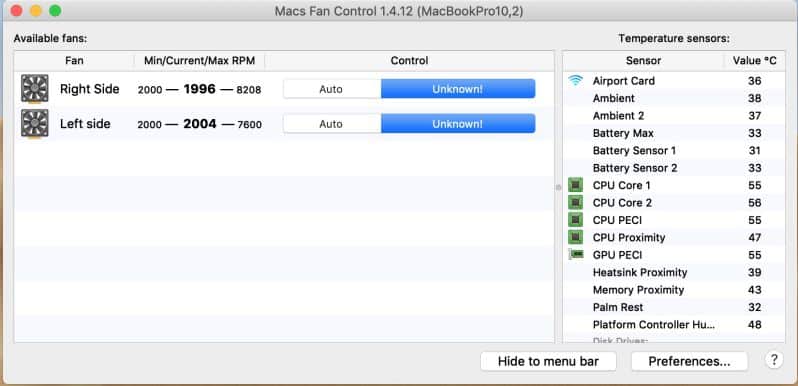798x386 pixels.
Task: Click the GPU PECI card icon
Action: tap(576, 254)
